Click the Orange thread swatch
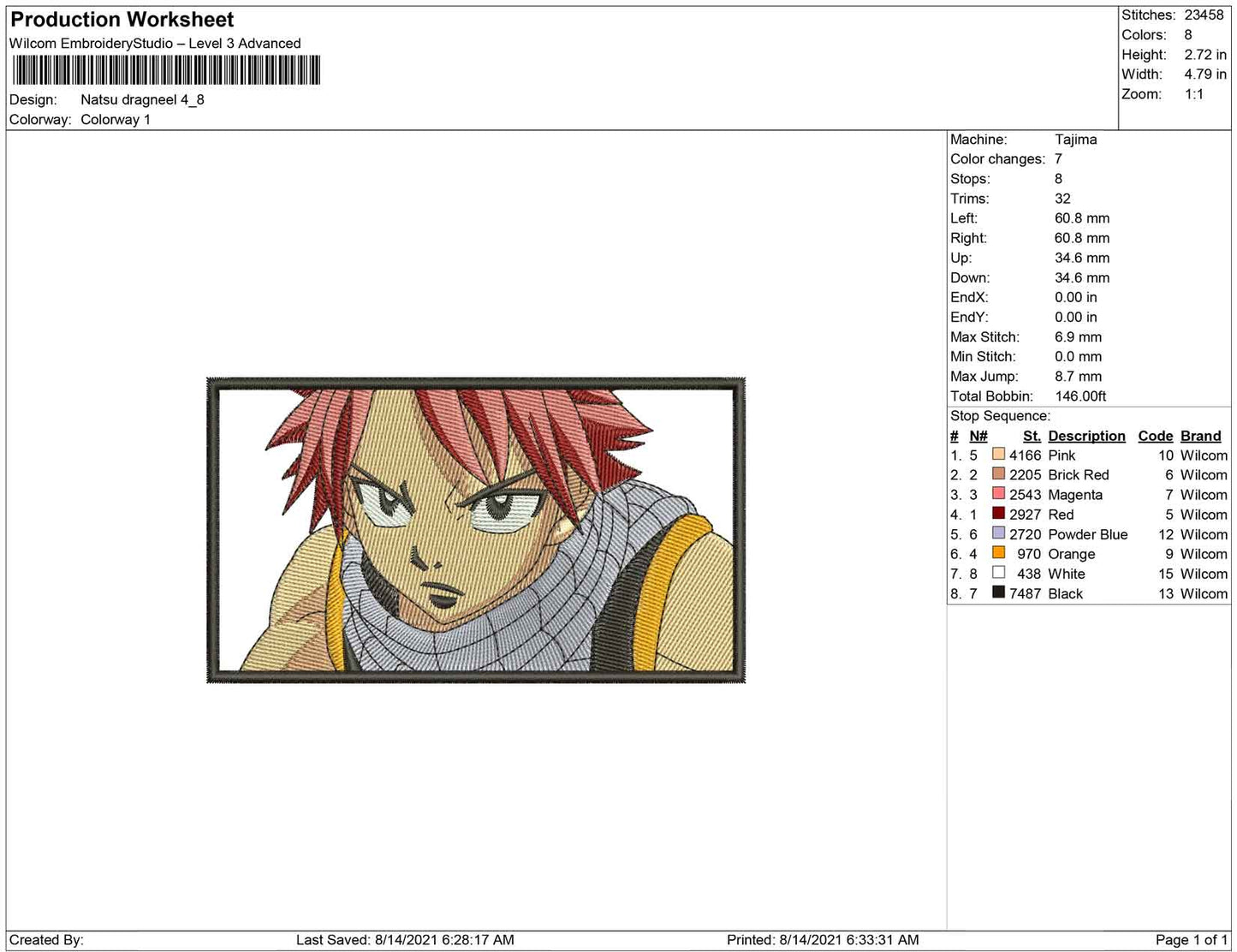This screenshot has height=952, width=1237. (x=998, y=553)
